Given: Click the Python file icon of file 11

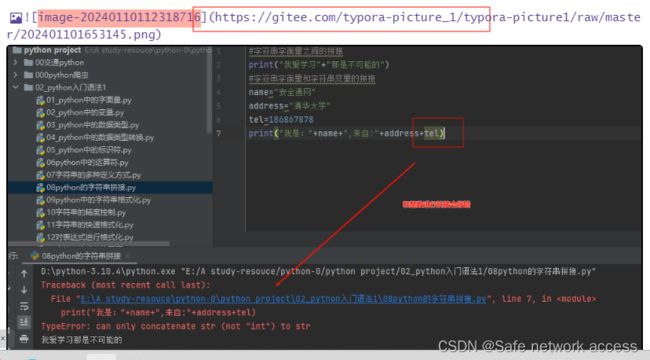Looking at the screenshot, I should [40, 225].
